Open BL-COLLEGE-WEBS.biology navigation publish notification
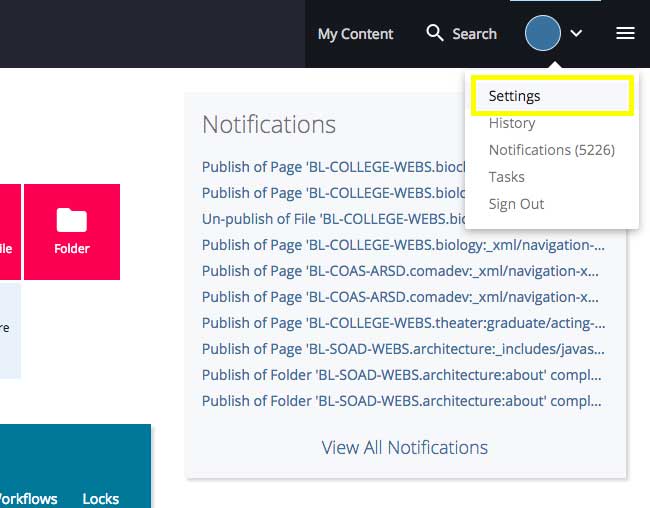The width and height of the screenshot is (650, 508). coord(403,244)
